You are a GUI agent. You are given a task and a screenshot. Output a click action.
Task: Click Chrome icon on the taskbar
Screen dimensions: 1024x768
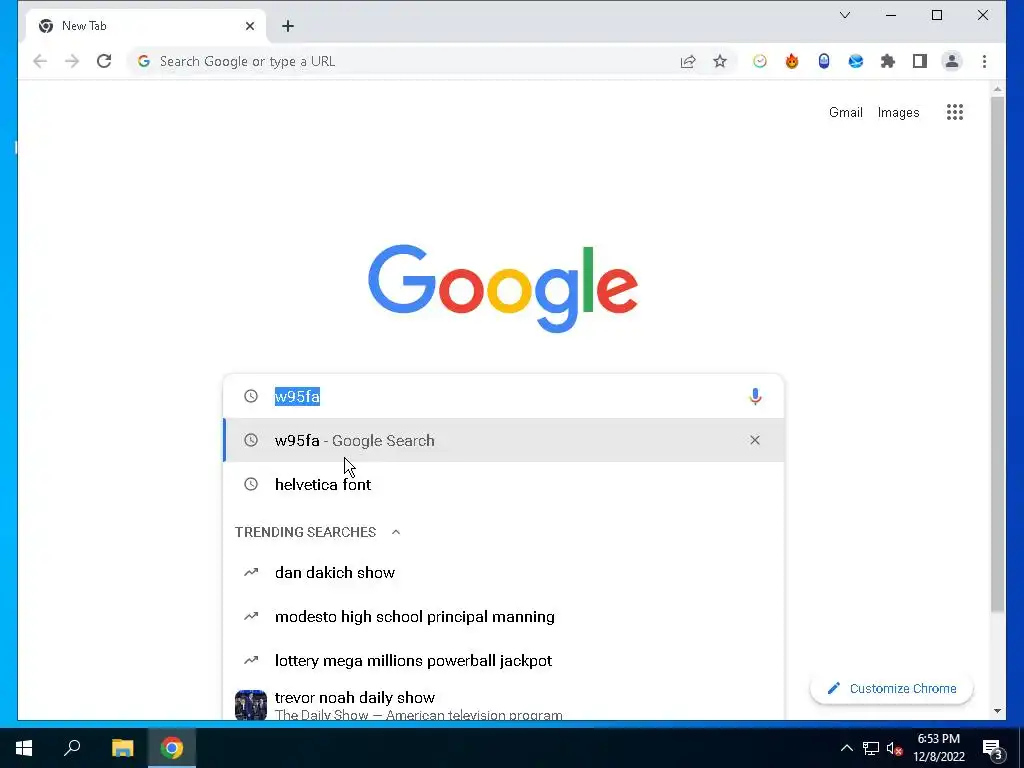(x=172, y=748)
